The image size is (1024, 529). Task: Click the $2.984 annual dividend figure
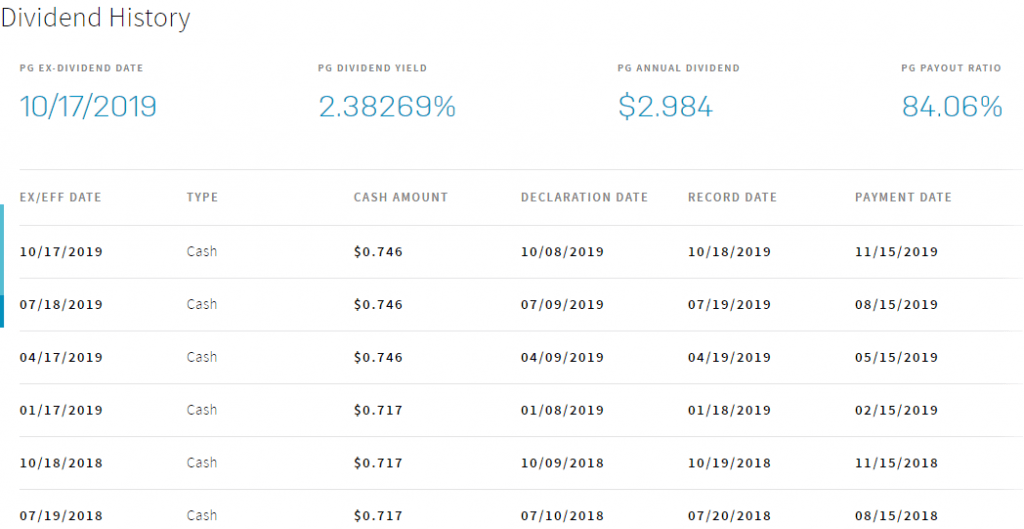(665, 107)
